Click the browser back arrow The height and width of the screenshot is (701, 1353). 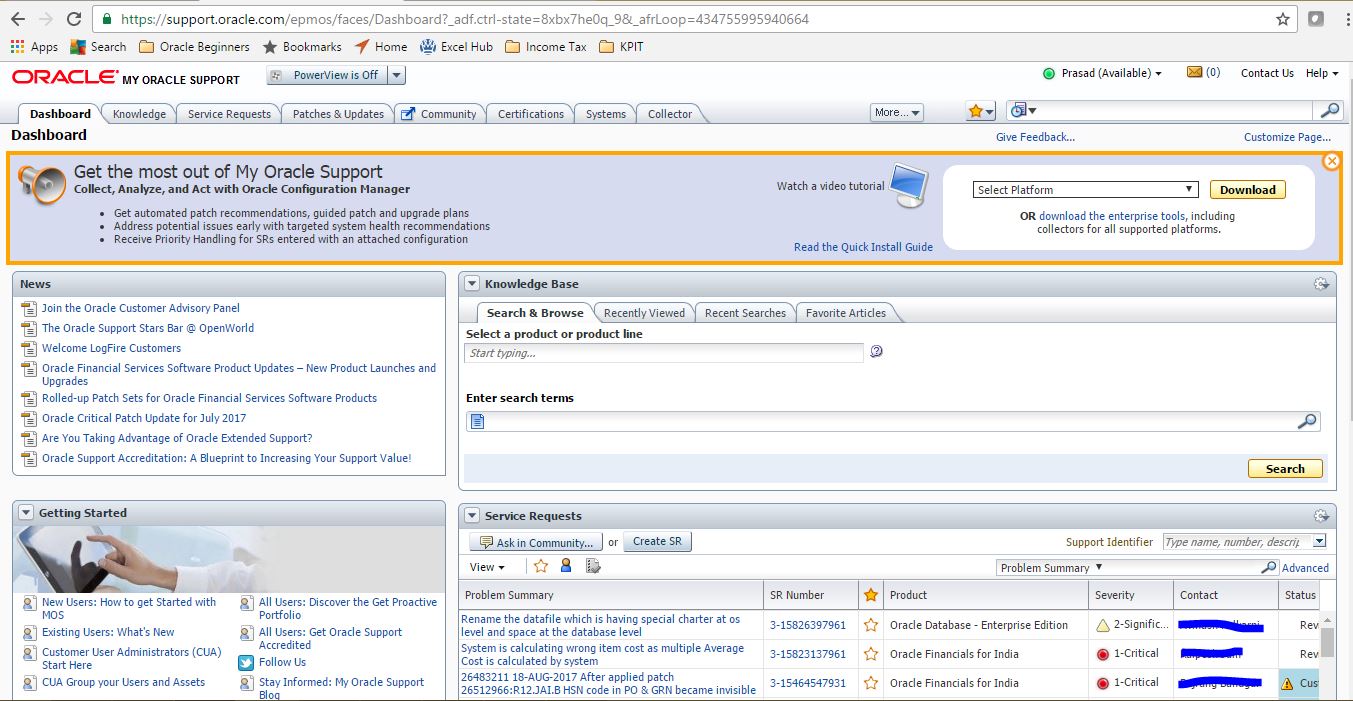(18, 19)
